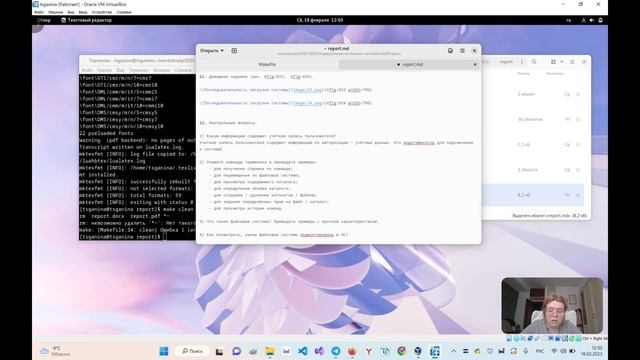This screenshot has width=640, height=360.
Task: Click the microphone icon in the system tray
Action: coord(526,351)
